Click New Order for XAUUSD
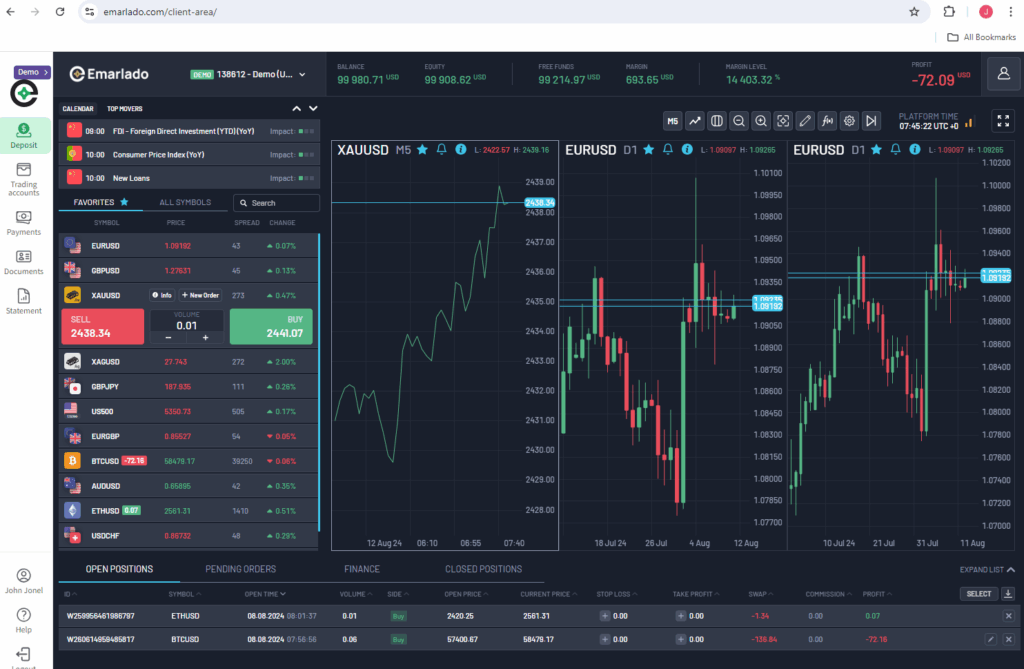 (x=200, y=295)
